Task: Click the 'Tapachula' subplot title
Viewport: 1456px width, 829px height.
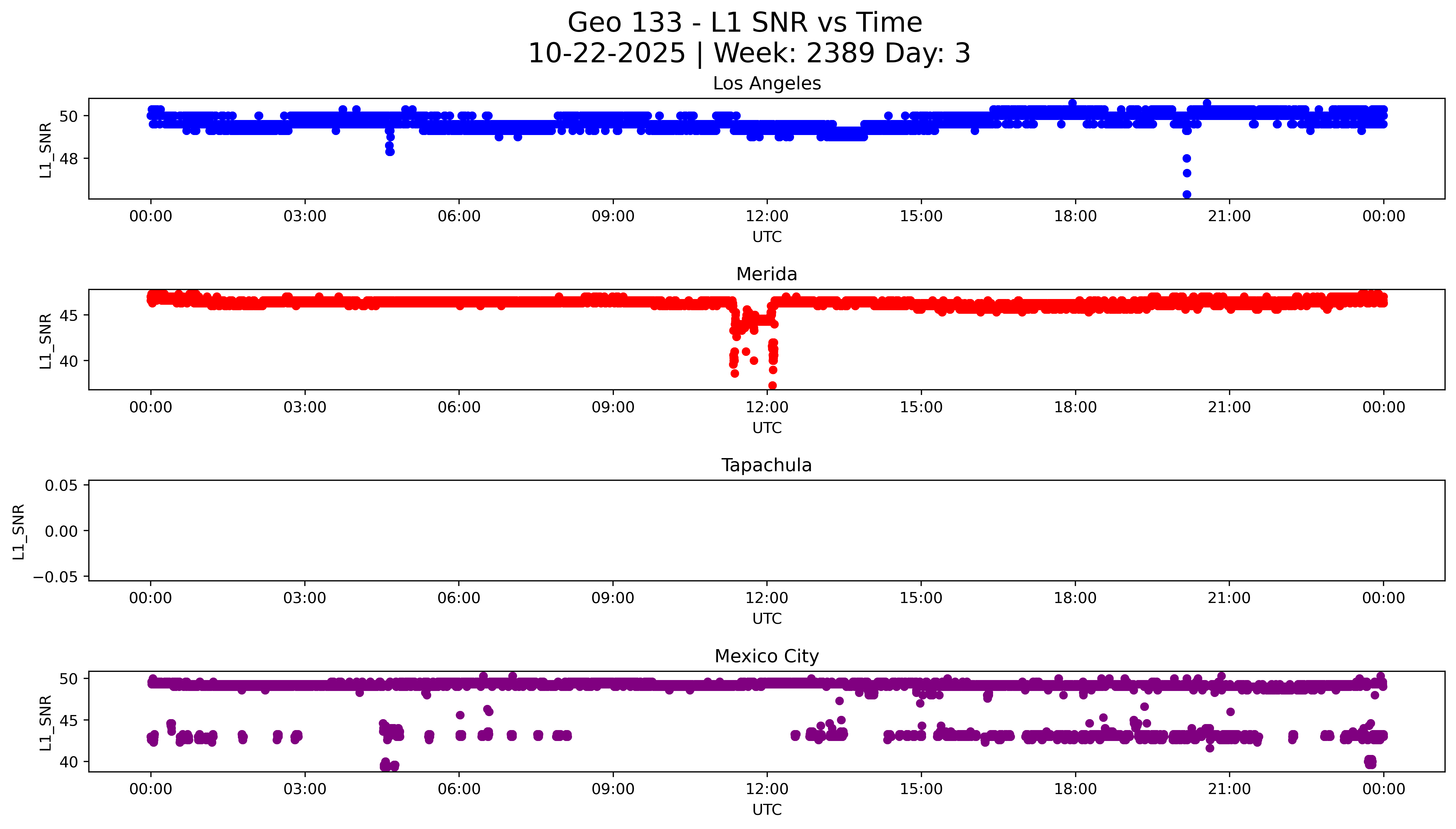Action: [x=766, y=465]
